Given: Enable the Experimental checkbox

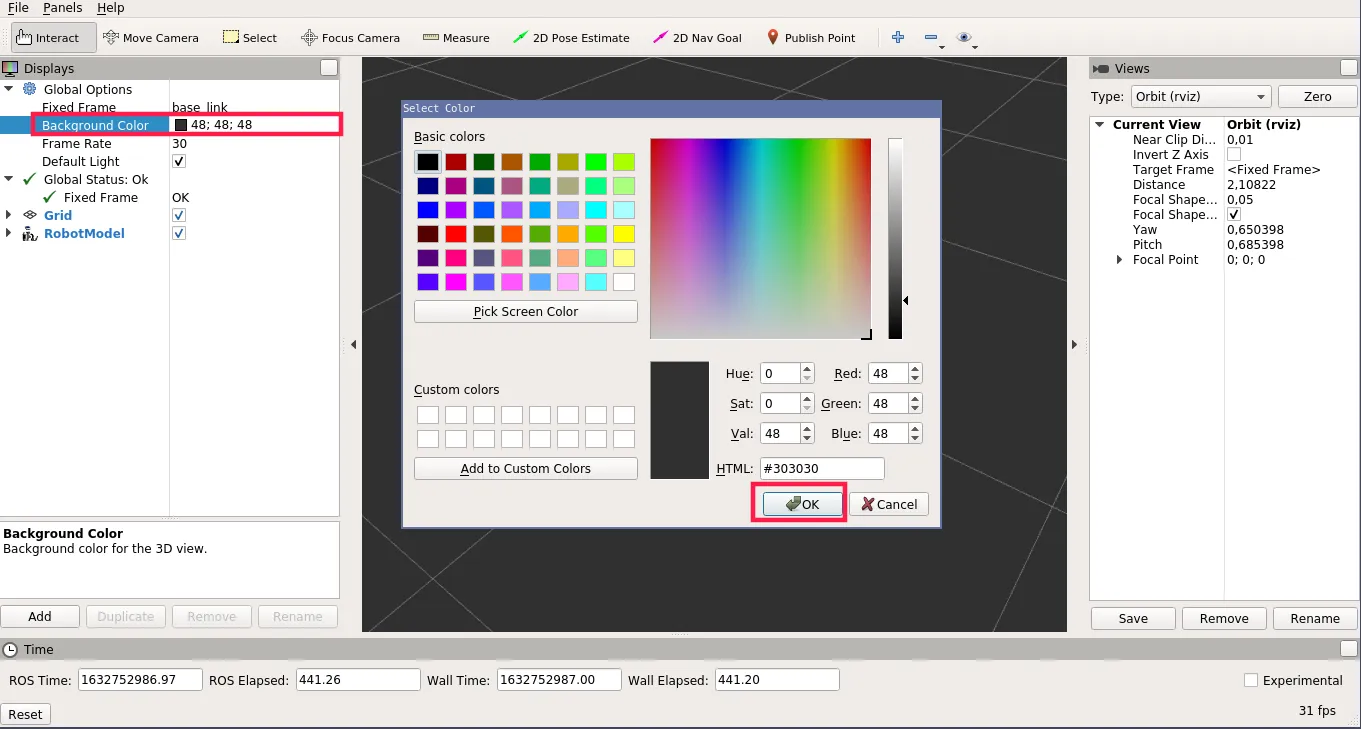Looking at the screenshot, I should tap(1251, 681).
